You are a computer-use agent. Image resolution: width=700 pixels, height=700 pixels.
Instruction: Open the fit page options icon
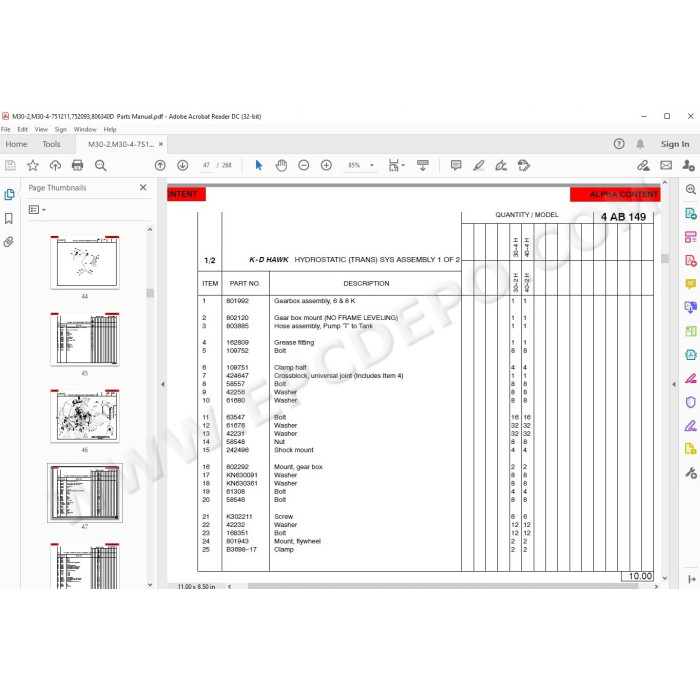(x=396, y=166)
